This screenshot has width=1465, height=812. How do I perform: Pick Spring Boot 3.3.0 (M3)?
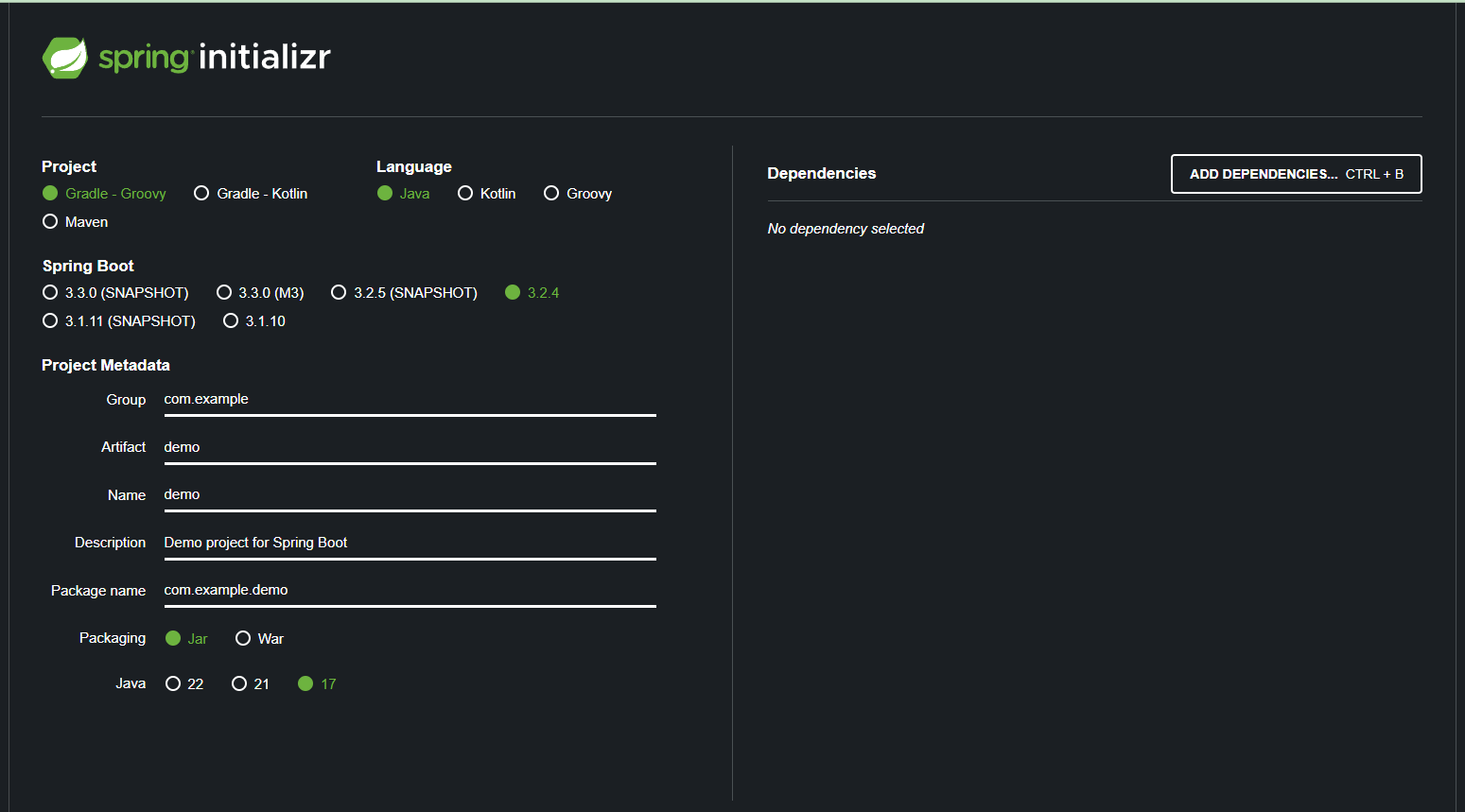click(x=260, y=292)
